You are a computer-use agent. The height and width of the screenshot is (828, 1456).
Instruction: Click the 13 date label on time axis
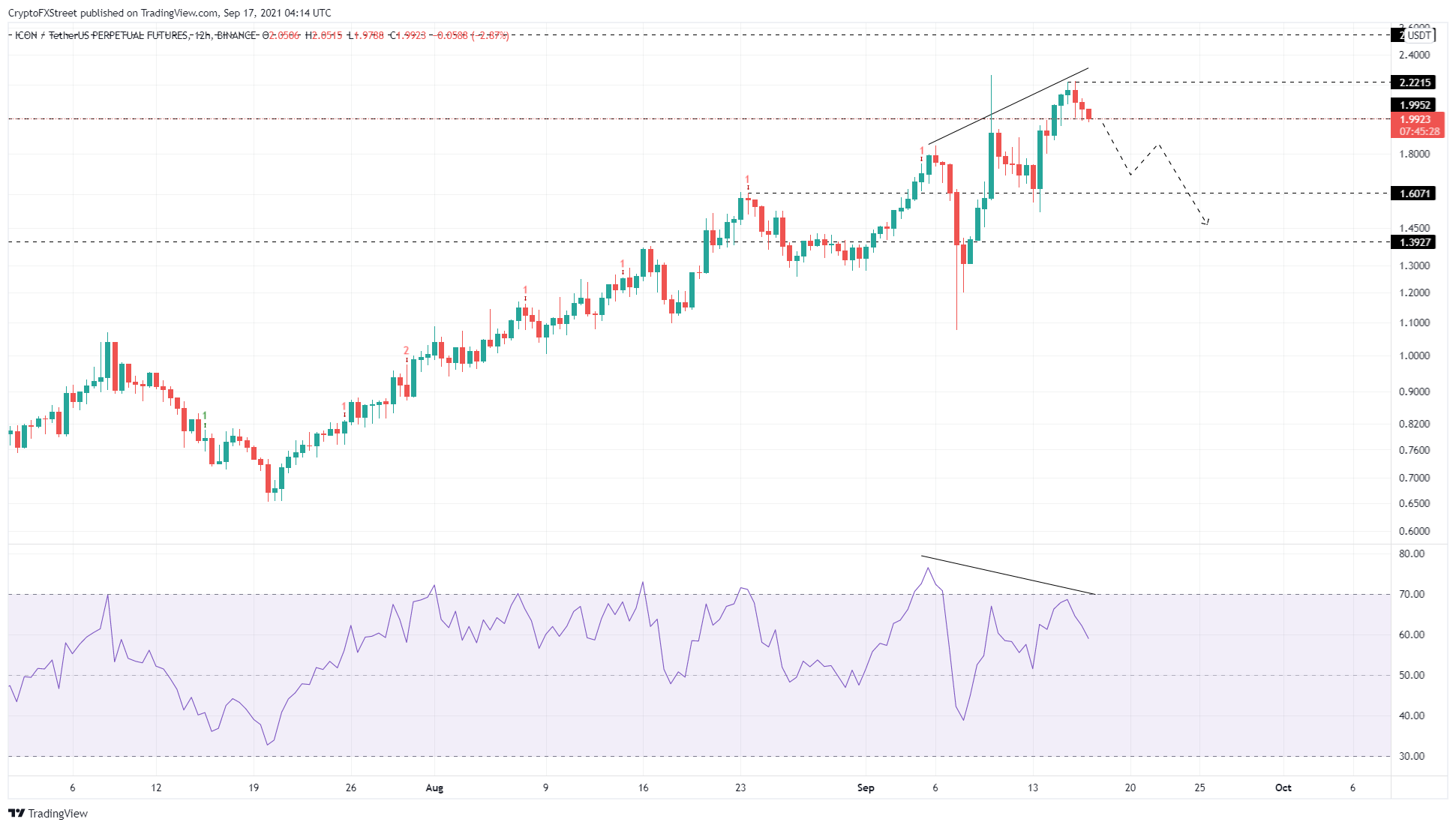coord(1033,788)
